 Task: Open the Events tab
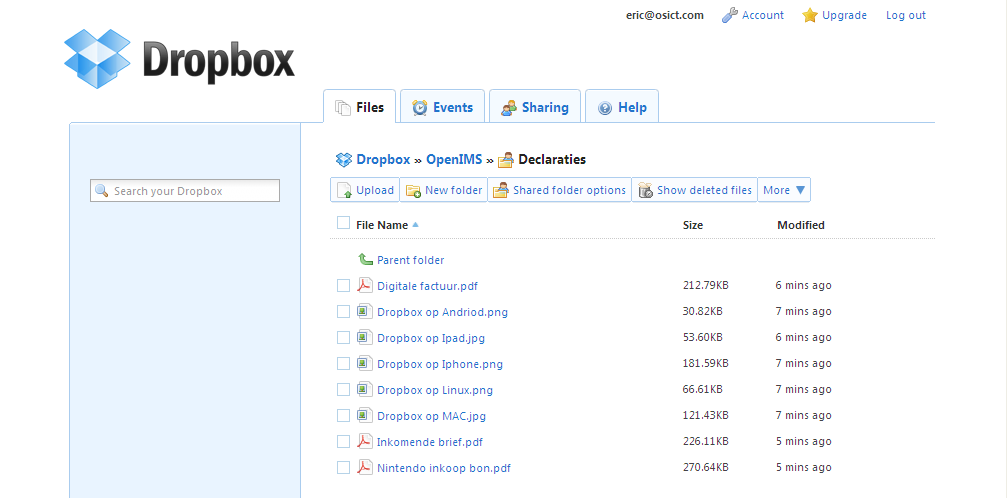442,107
